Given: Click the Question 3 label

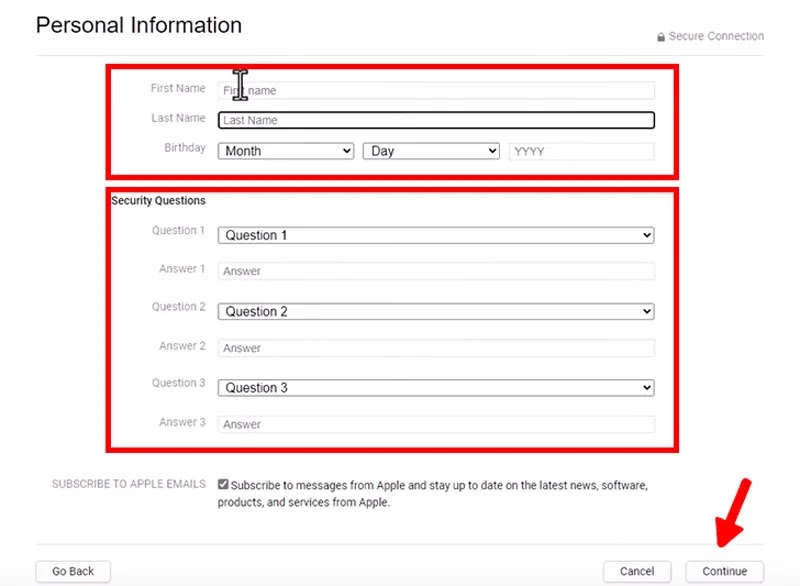Looking at the screenshot, I should point(179,383).
